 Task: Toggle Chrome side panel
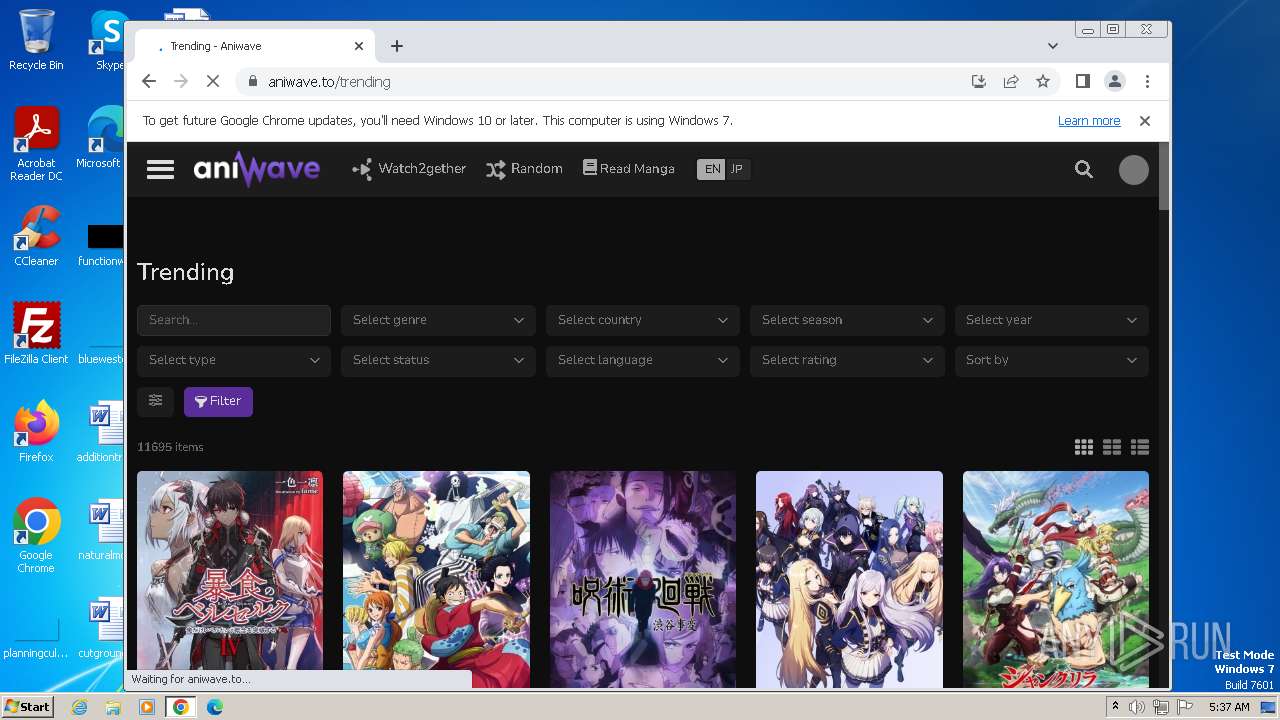pos(1082,82)
